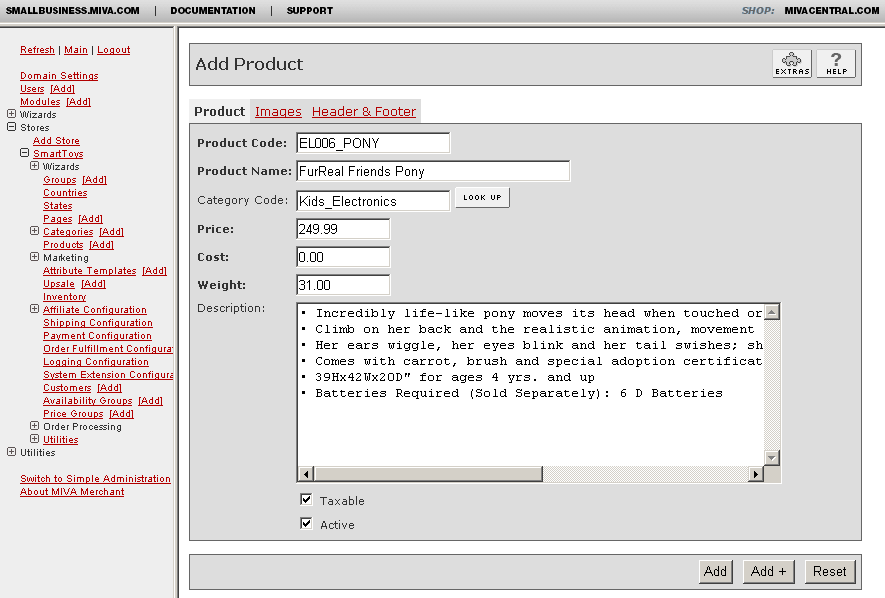Focus the Price field
Screen dimensions: 885x598
pyautogui.click(x=343, y=229)
